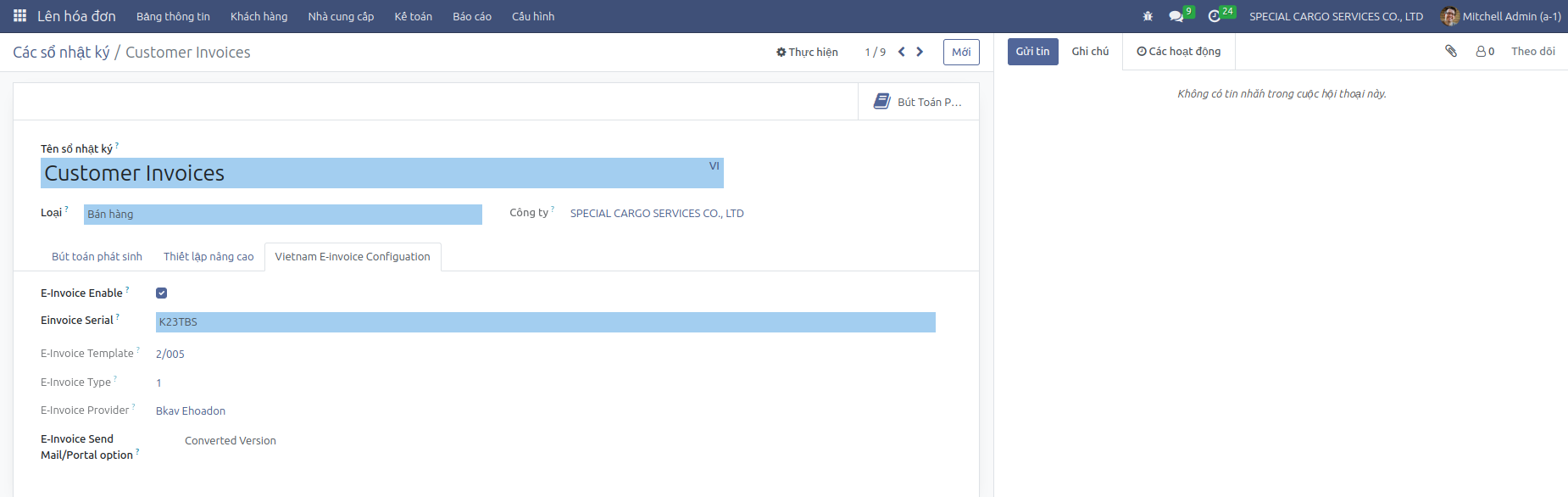Expand the Thực hiện action menu
The height and width of the screenshot is (497, 1568).
coord(807,52)
